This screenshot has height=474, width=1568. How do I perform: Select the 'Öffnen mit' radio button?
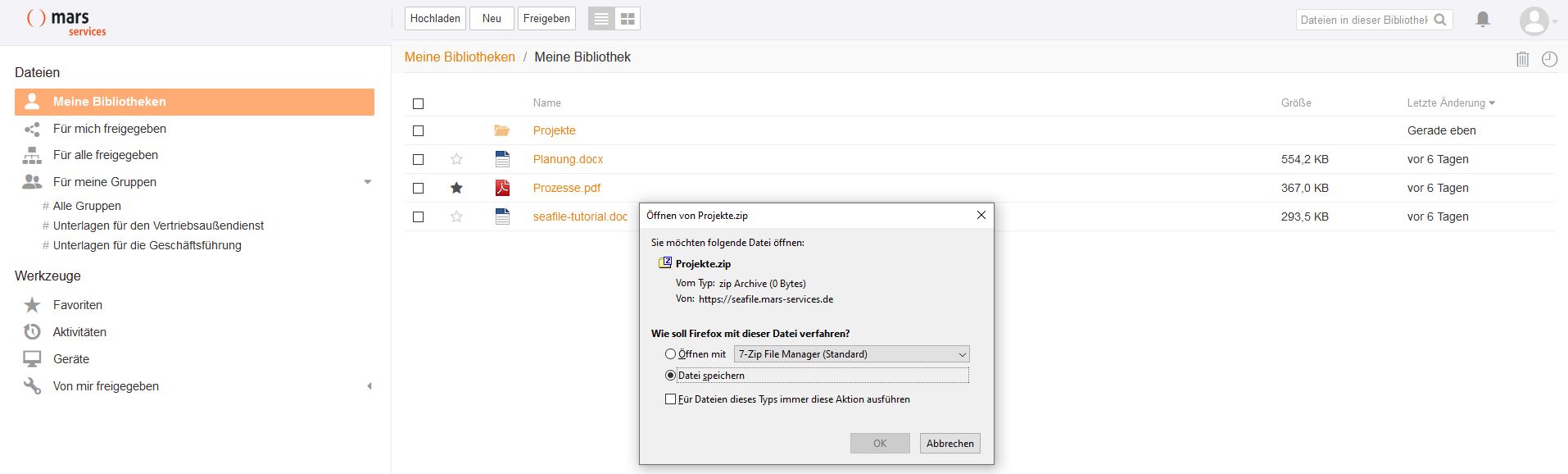[670, 354]
